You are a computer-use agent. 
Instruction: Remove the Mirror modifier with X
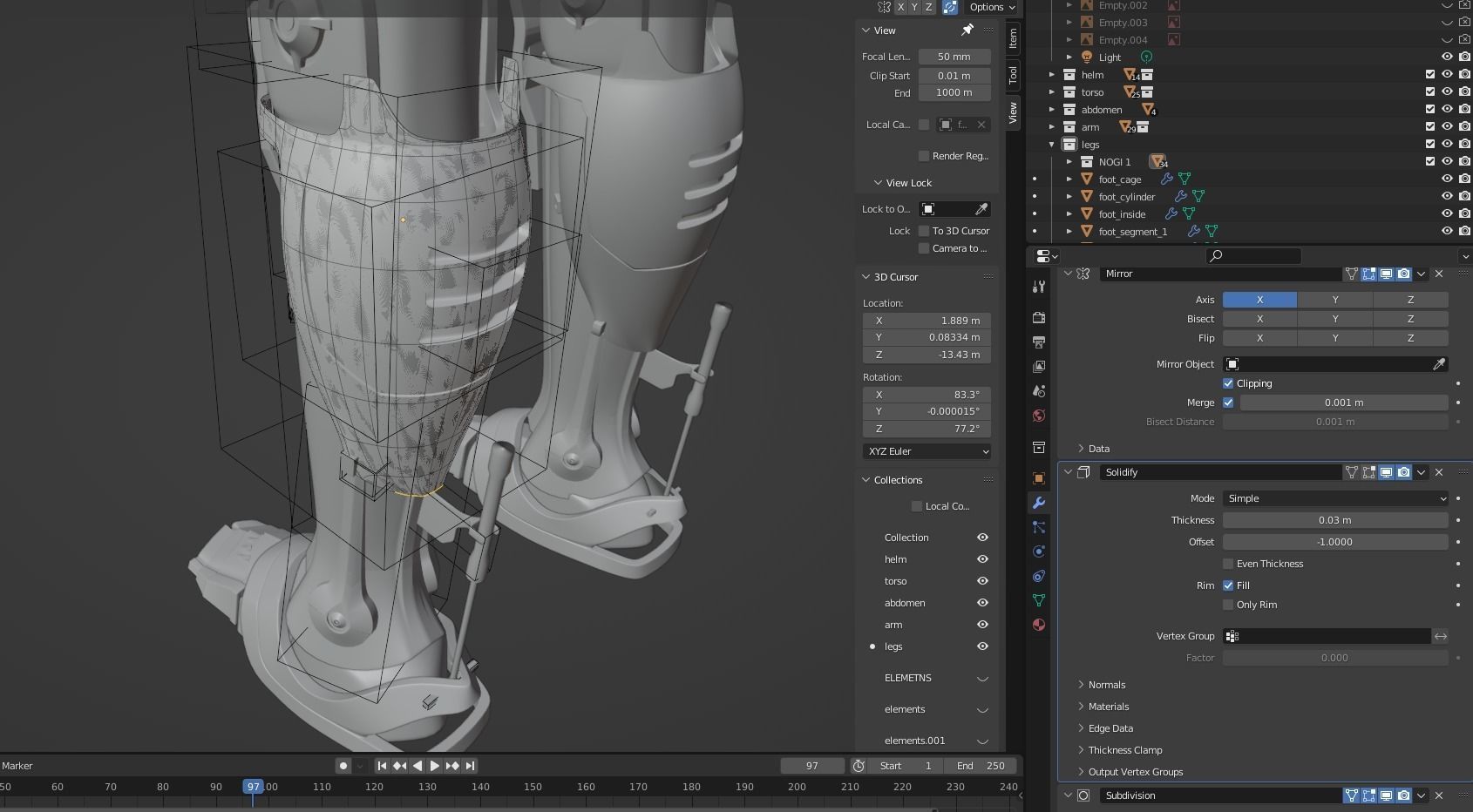(1439, 274)
